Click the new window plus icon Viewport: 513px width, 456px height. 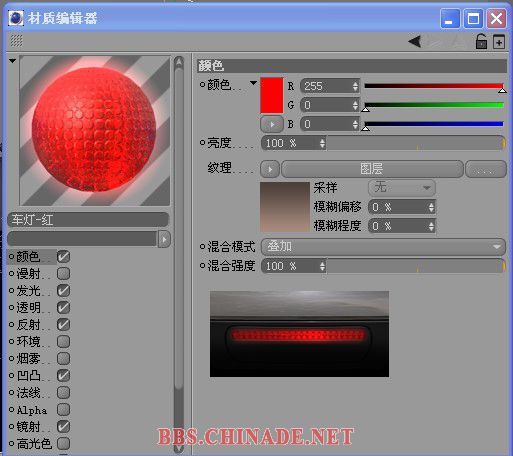click(x=499, y=42)
